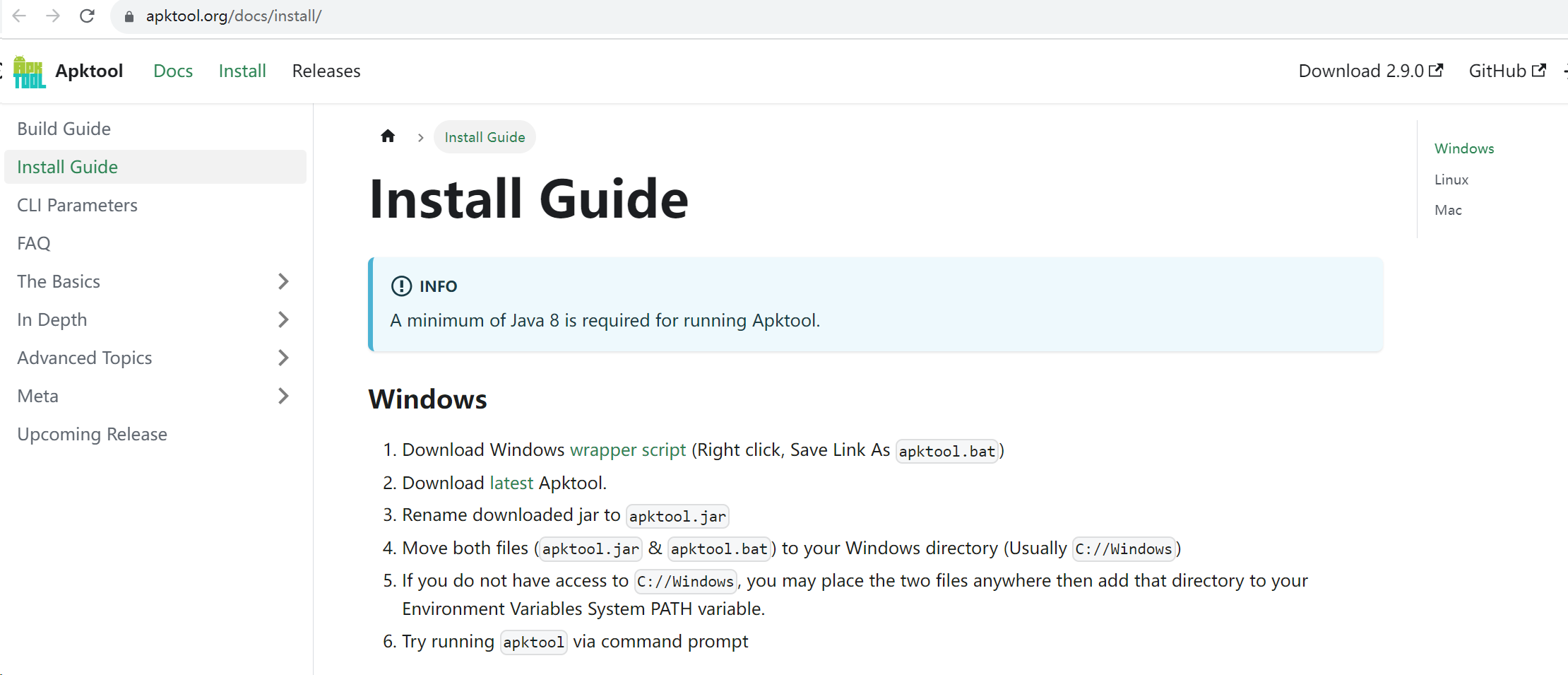The image size is (1568, 675).
Task: Click the Install Guide page title
Action: click(528, 199)
